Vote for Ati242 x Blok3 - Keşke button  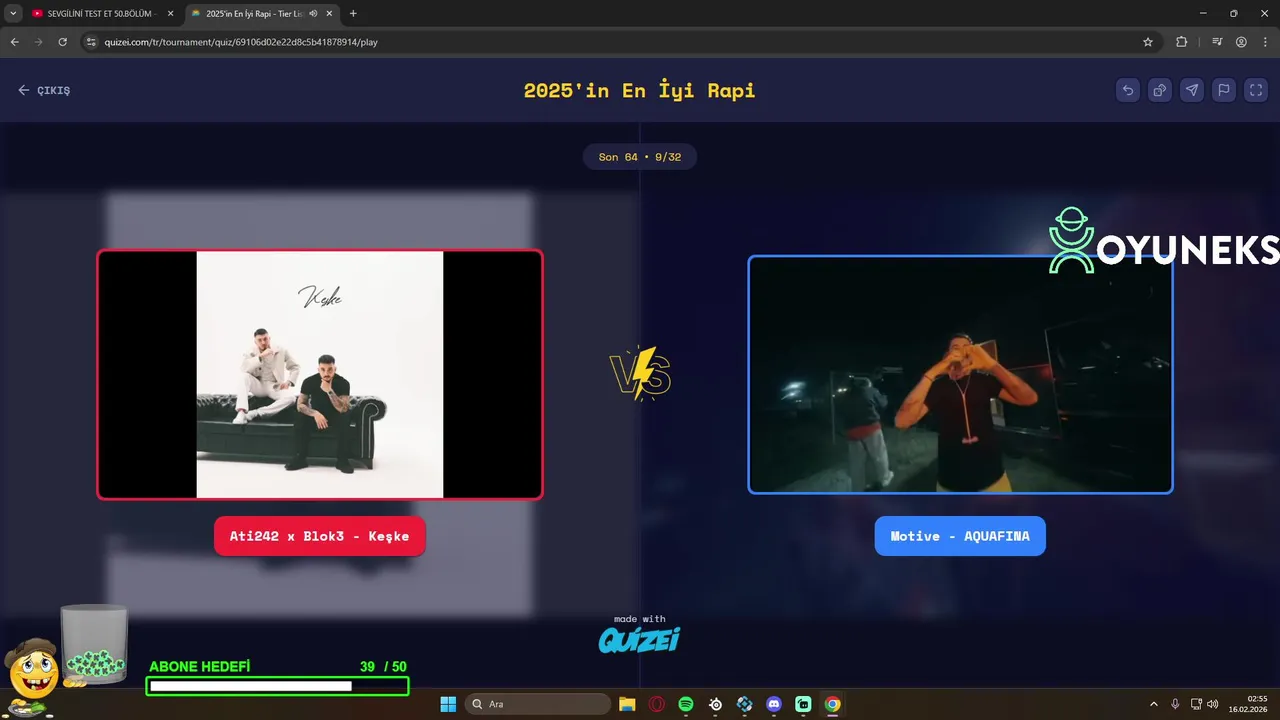tap(319, 536)
